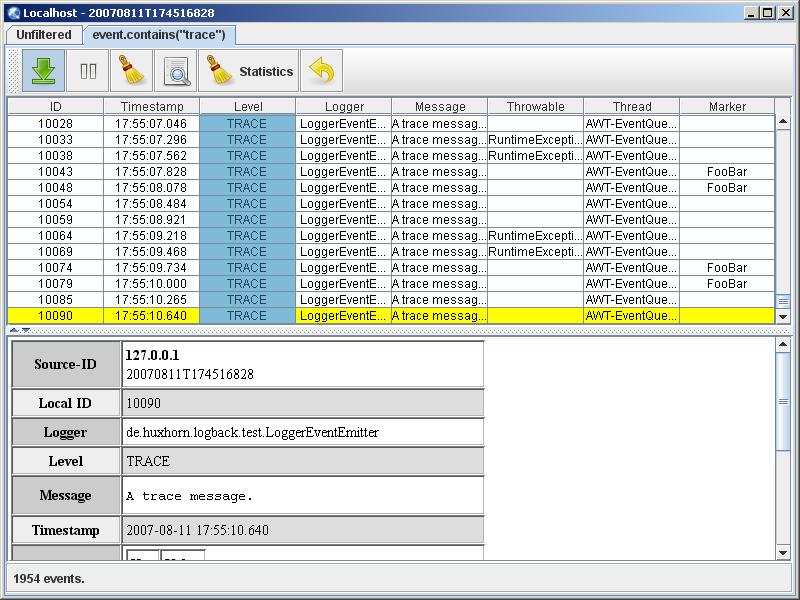This screenshot has width=800, height=600.
Task: Clear events using the first broom icon
Action: click(x=132, y=71)
